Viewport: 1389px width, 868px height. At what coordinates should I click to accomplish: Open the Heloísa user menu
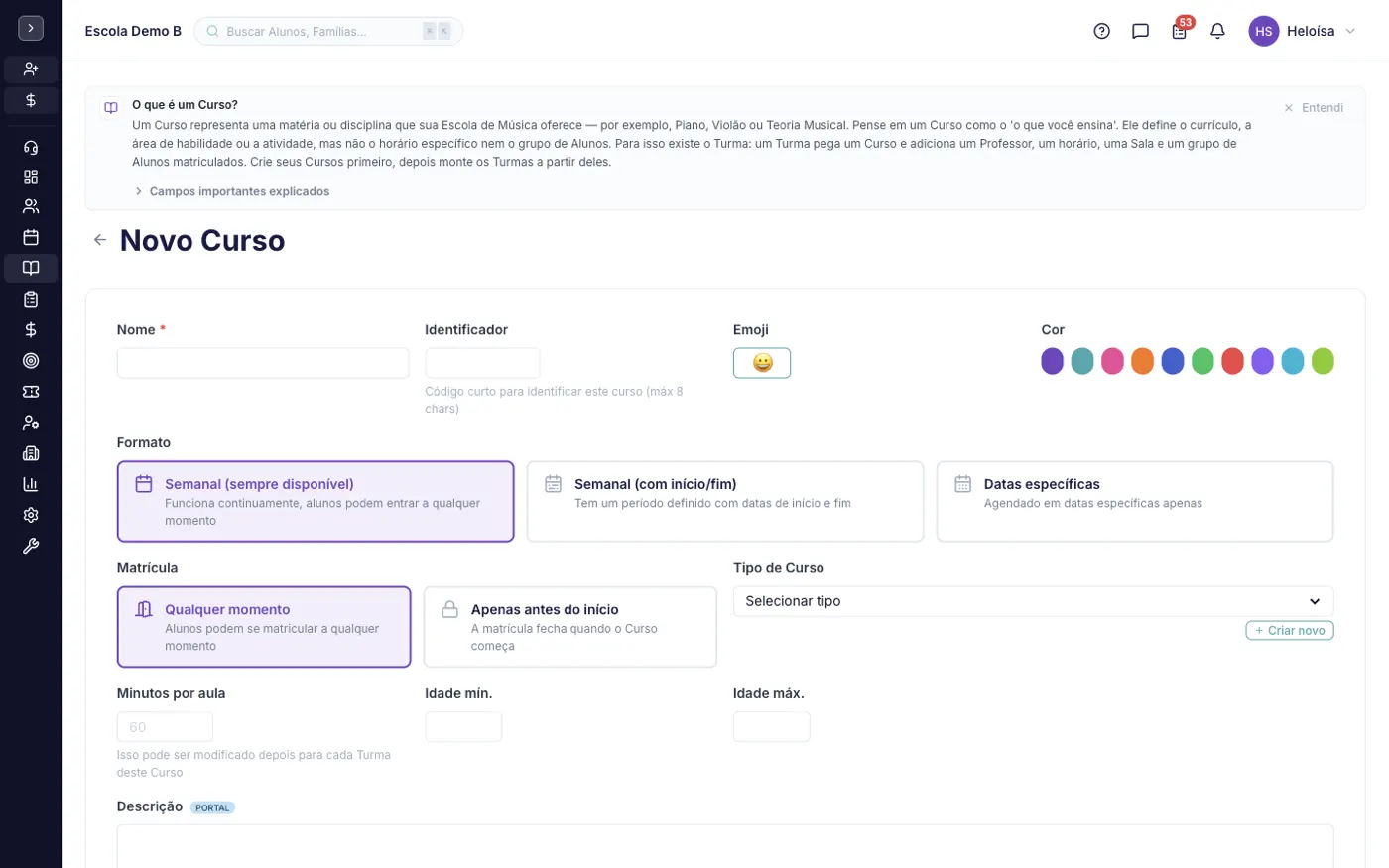tap(1303, 31)
